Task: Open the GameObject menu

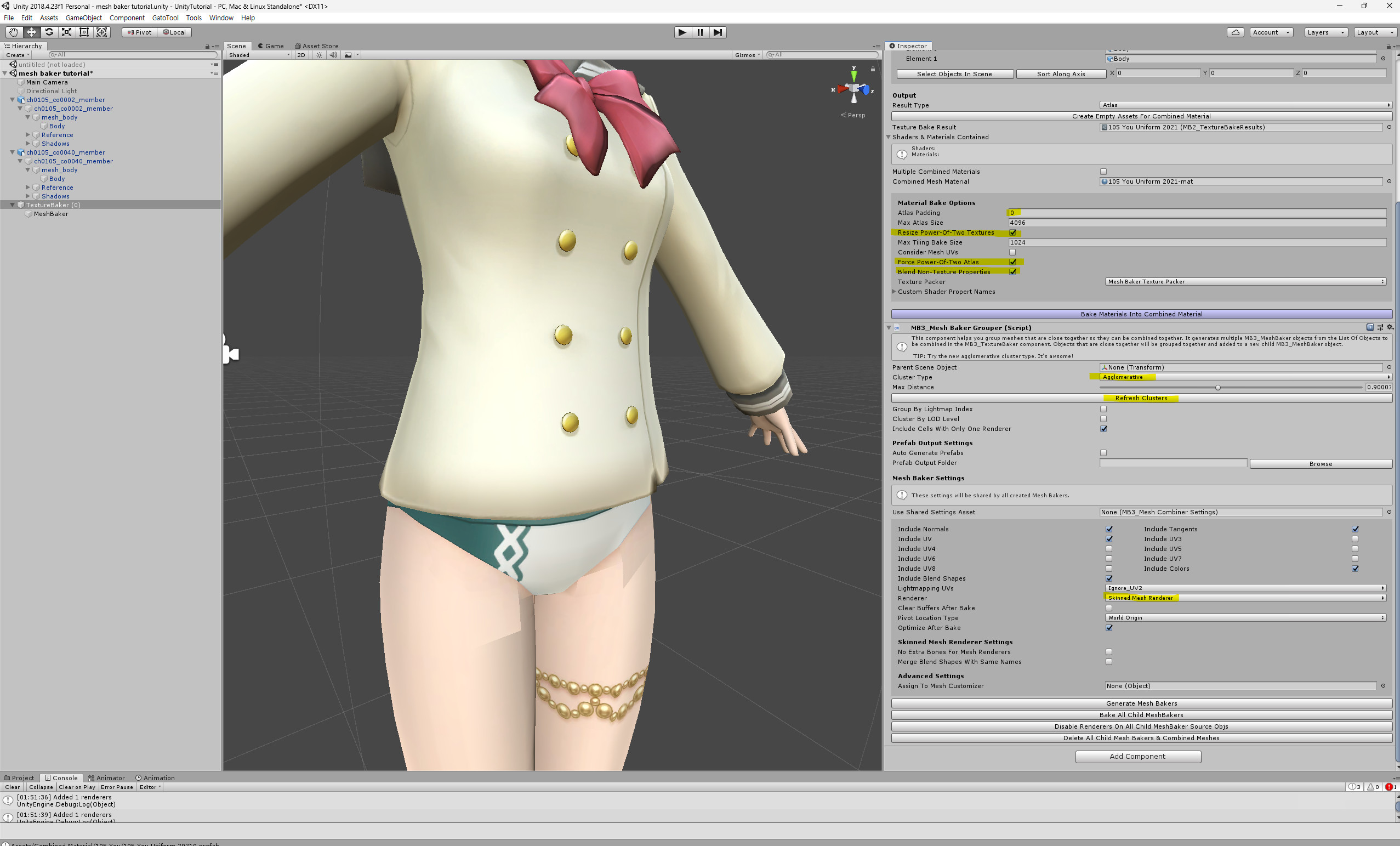Action: tap(83, 18)
